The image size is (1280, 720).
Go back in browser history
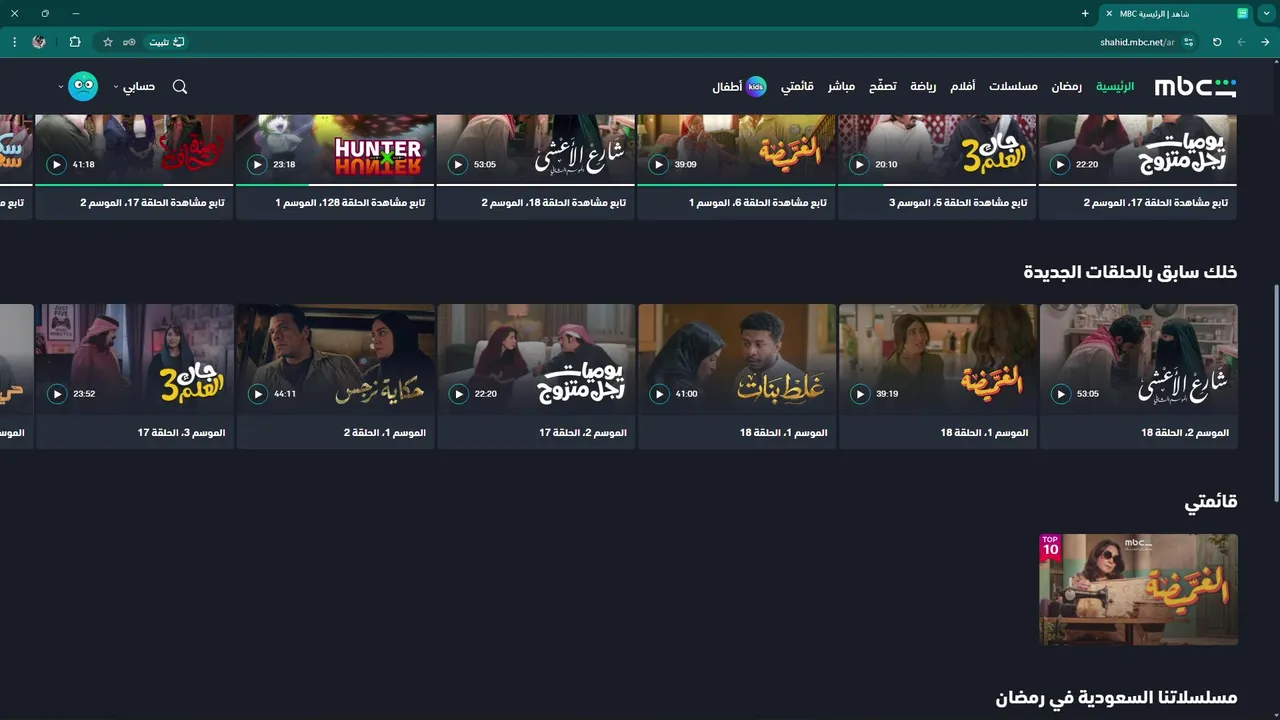coord(1265,42)
